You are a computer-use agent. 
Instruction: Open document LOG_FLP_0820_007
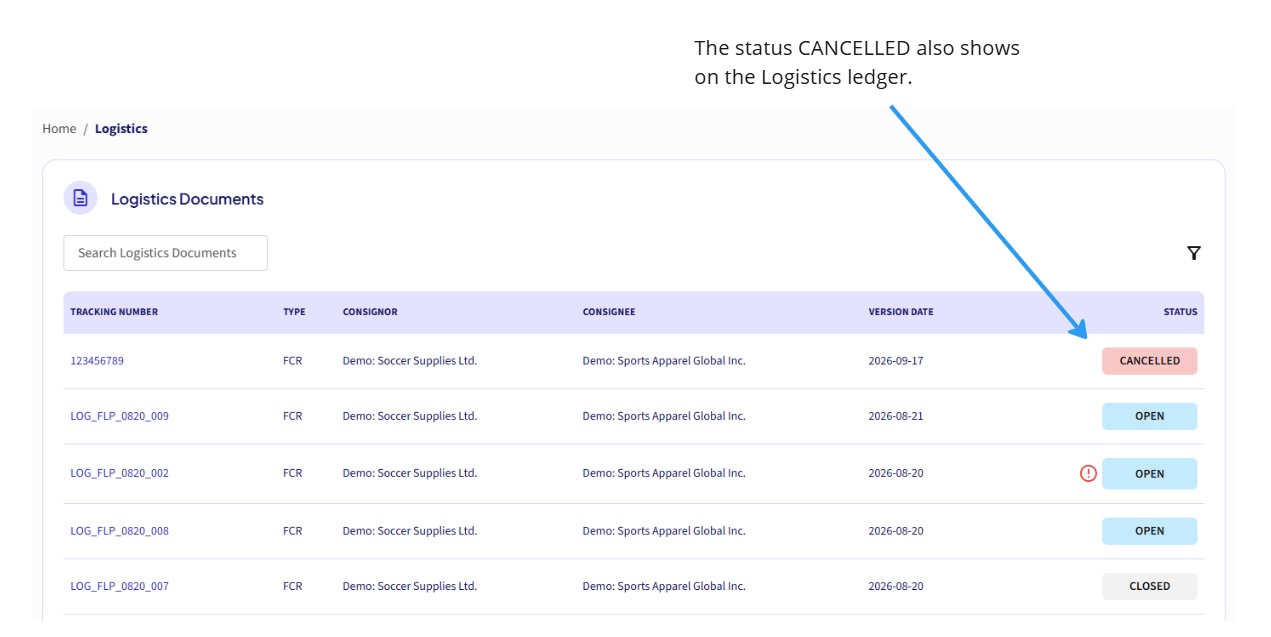click(x=119, y=586)
